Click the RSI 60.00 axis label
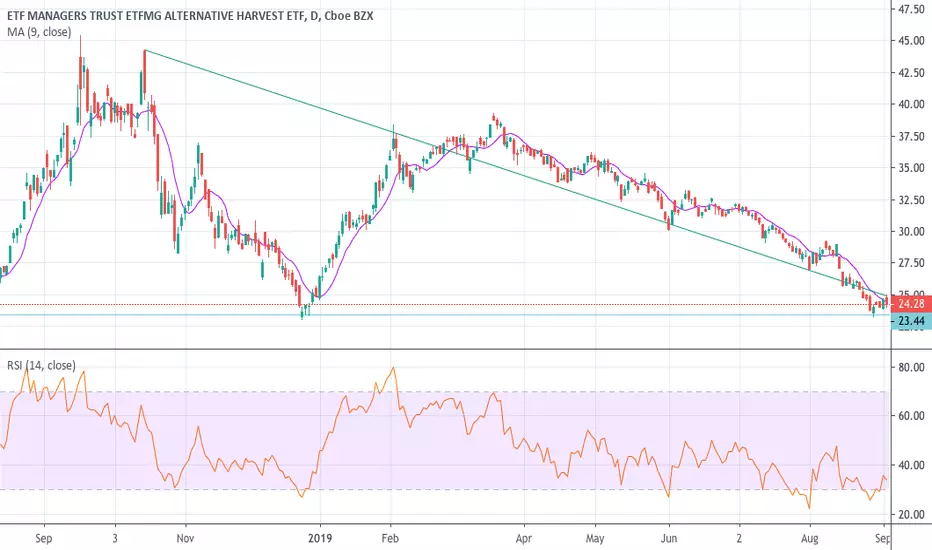932x550 pixels. tap(911, 416)
